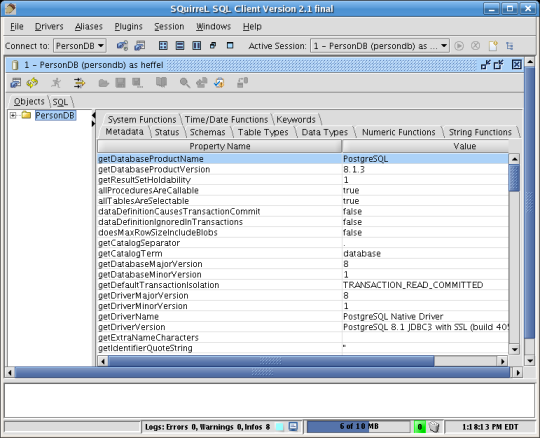Open the Help menu
The width and height of the screenshot is (540, 438).
(x=252, y=27)
